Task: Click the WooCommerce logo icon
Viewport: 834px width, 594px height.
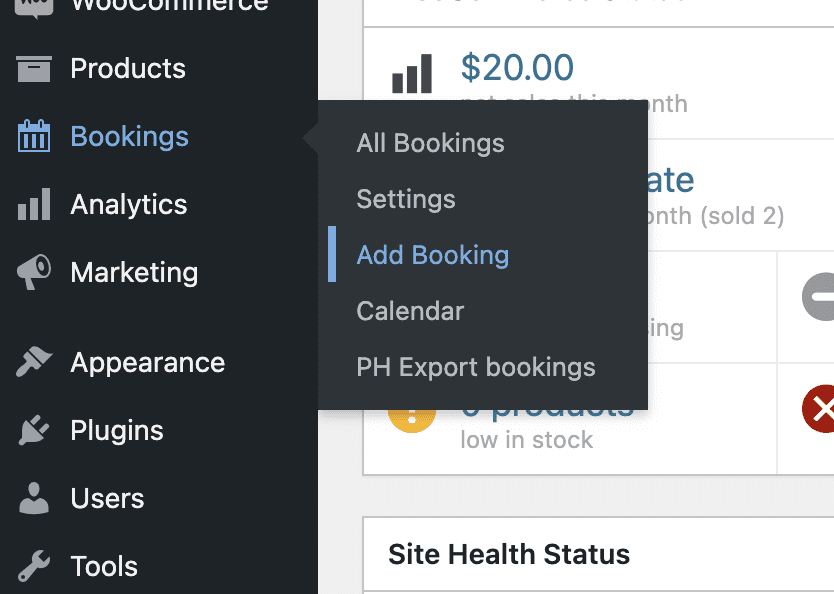Action: click(x=34, y=6)
